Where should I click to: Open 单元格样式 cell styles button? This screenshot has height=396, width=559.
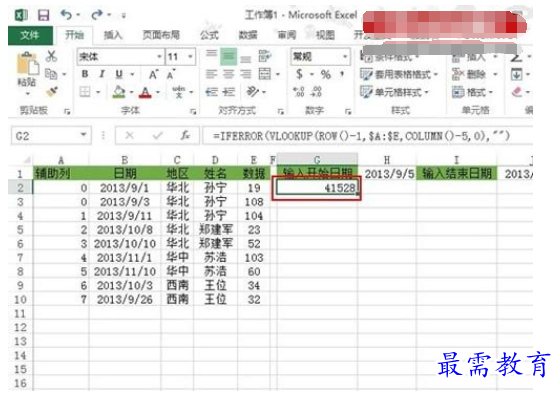pos(394,92)
